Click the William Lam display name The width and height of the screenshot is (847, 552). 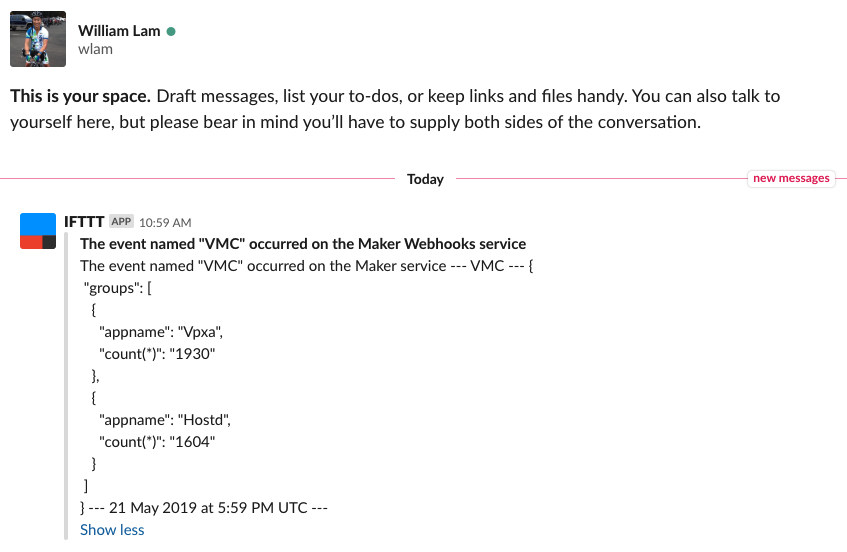point(119,31)
